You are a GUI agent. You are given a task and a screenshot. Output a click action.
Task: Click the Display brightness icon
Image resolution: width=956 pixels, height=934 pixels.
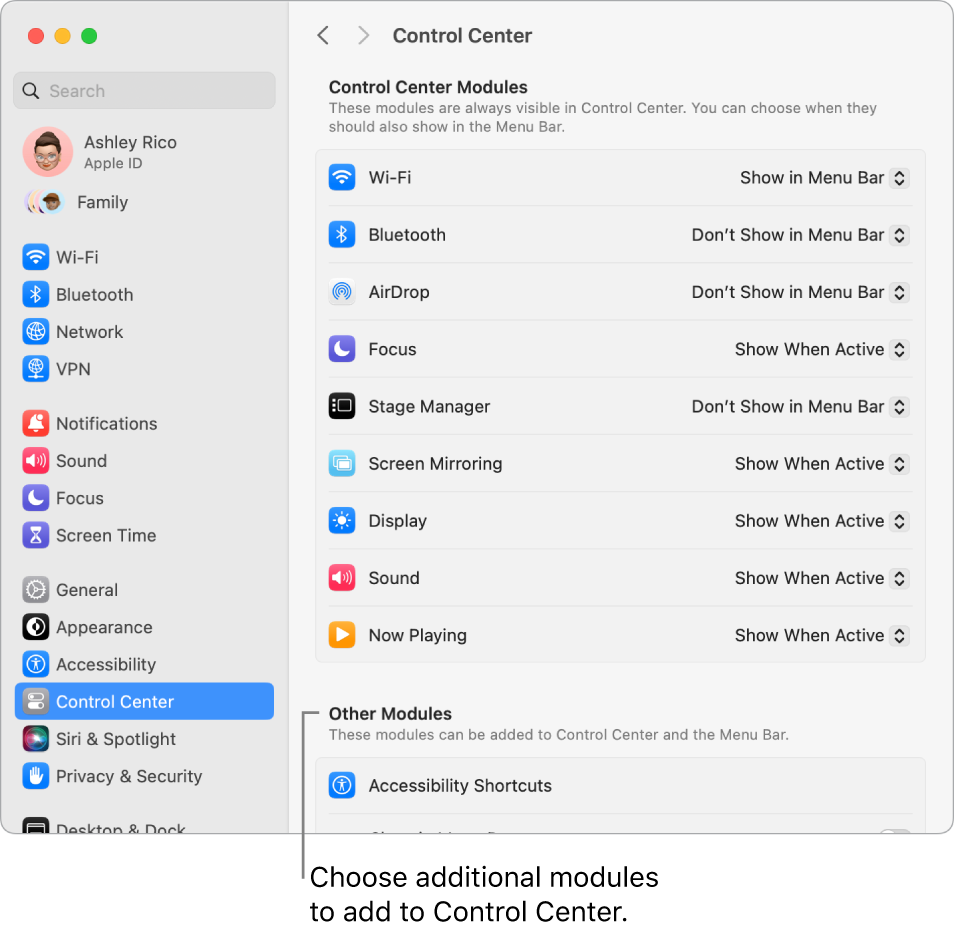[x=341, y=520]
